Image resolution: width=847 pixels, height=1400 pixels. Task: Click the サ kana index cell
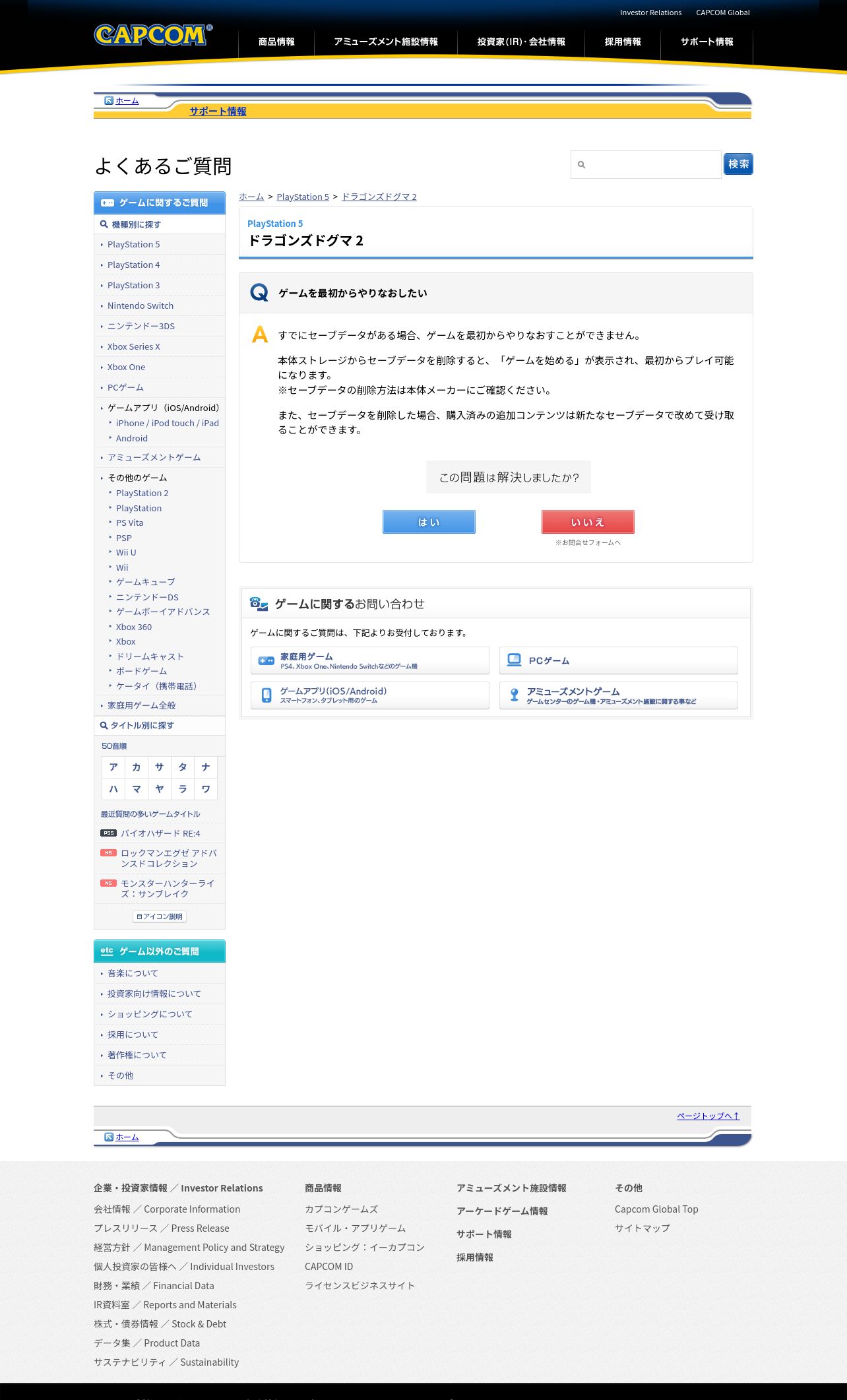coord(160,767)
